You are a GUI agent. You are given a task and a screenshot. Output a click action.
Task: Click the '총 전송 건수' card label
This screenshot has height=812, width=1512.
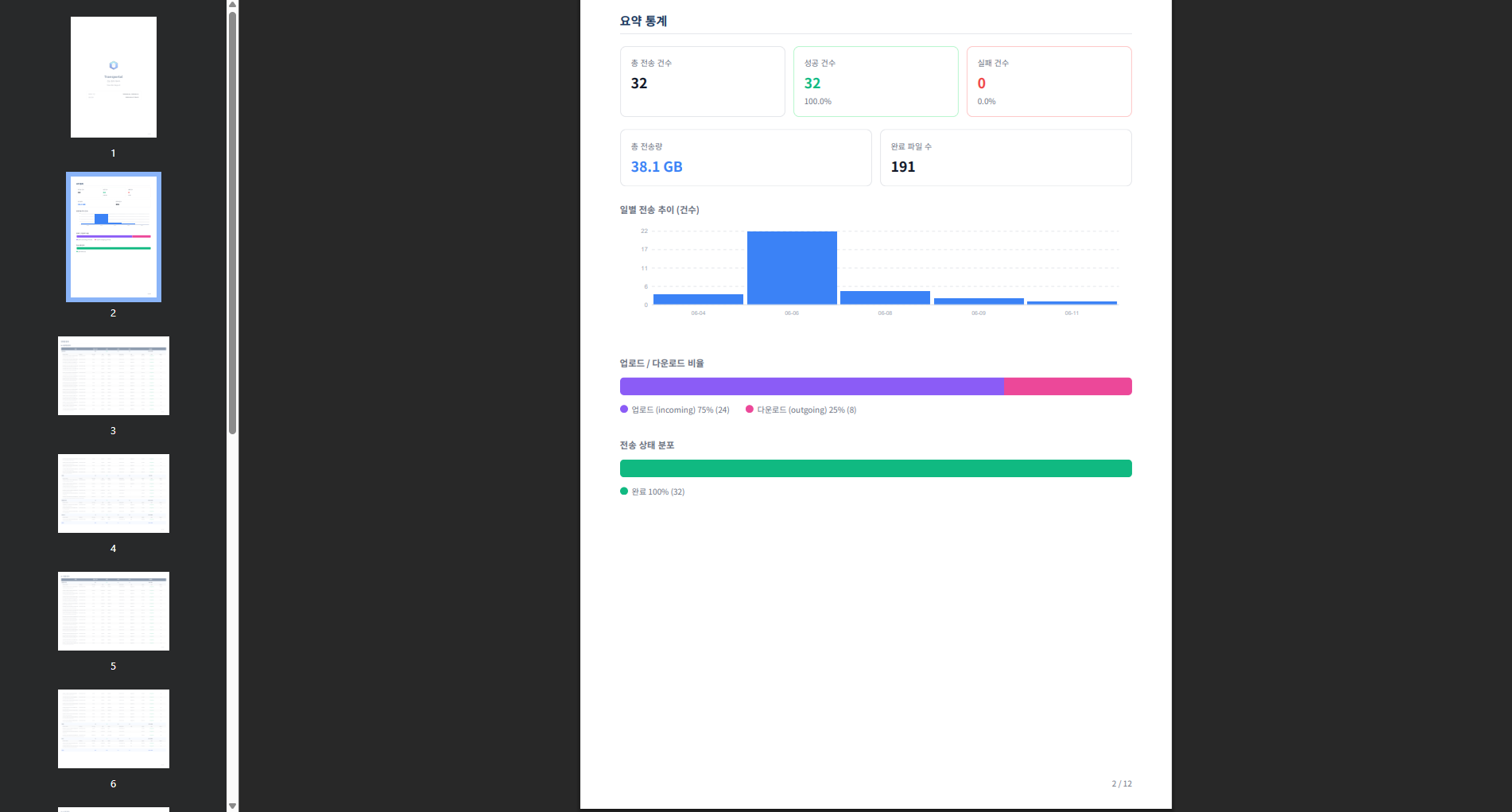651,64
